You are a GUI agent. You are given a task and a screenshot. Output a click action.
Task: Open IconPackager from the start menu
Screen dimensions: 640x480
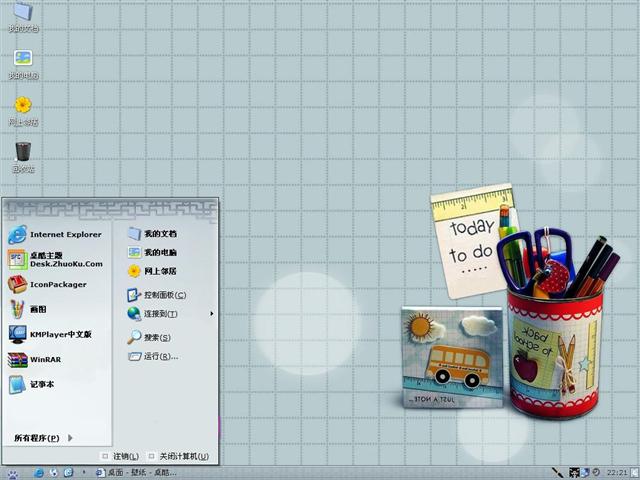coord(47,284)
